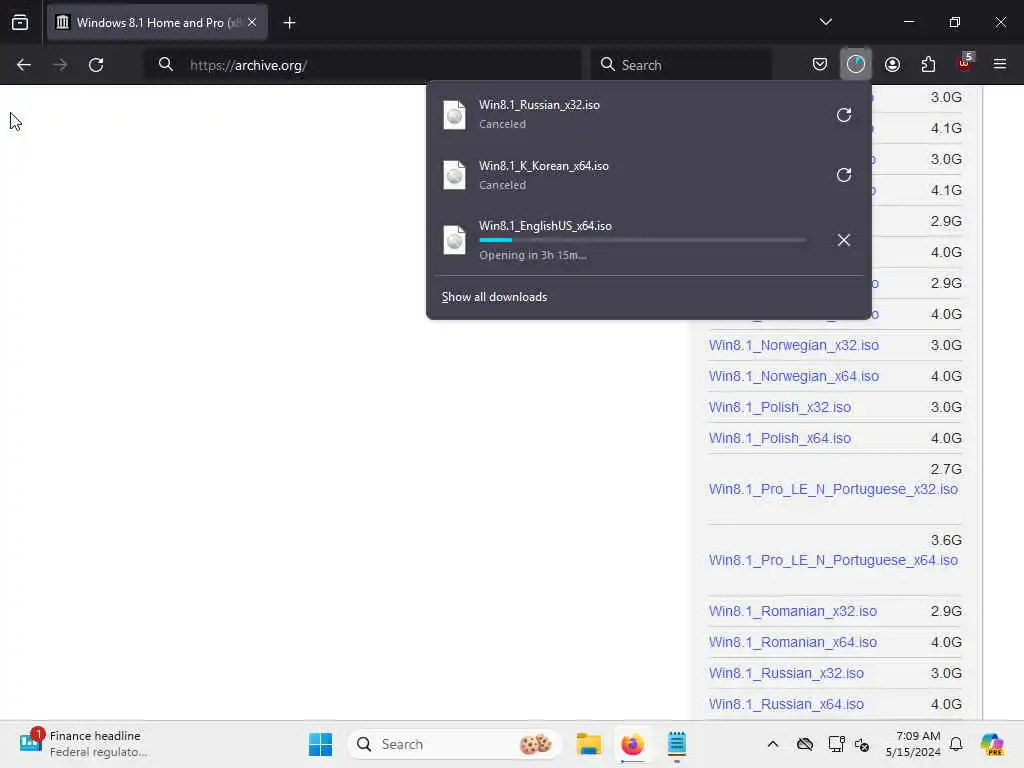1024x768 pixels.
Task: Click the 'Opening in 3h 15m...' status text
Action: (533, 255)
